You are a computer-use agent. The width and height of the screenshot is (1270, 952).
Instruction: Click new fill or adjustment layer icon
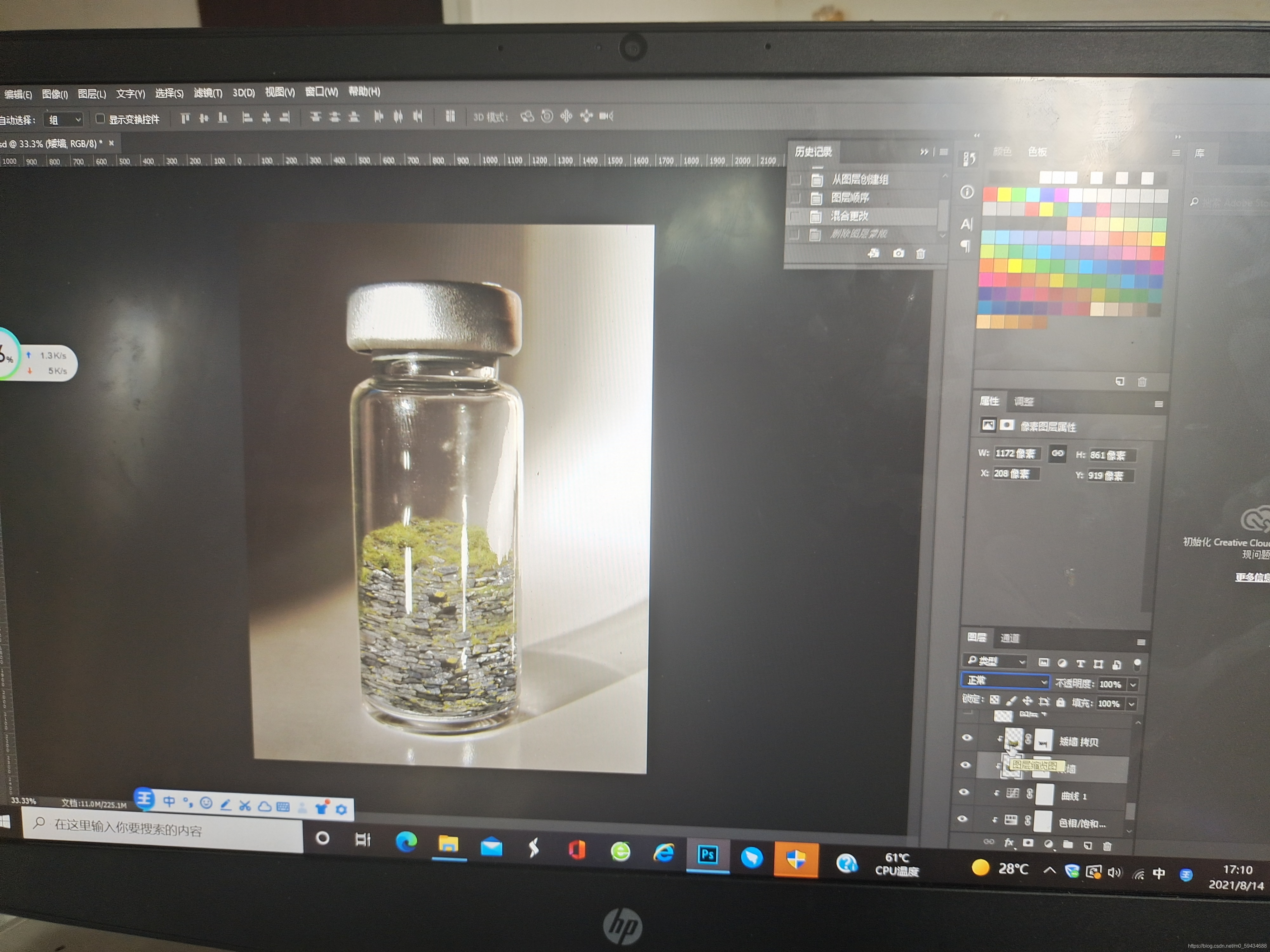(1048, 844)
